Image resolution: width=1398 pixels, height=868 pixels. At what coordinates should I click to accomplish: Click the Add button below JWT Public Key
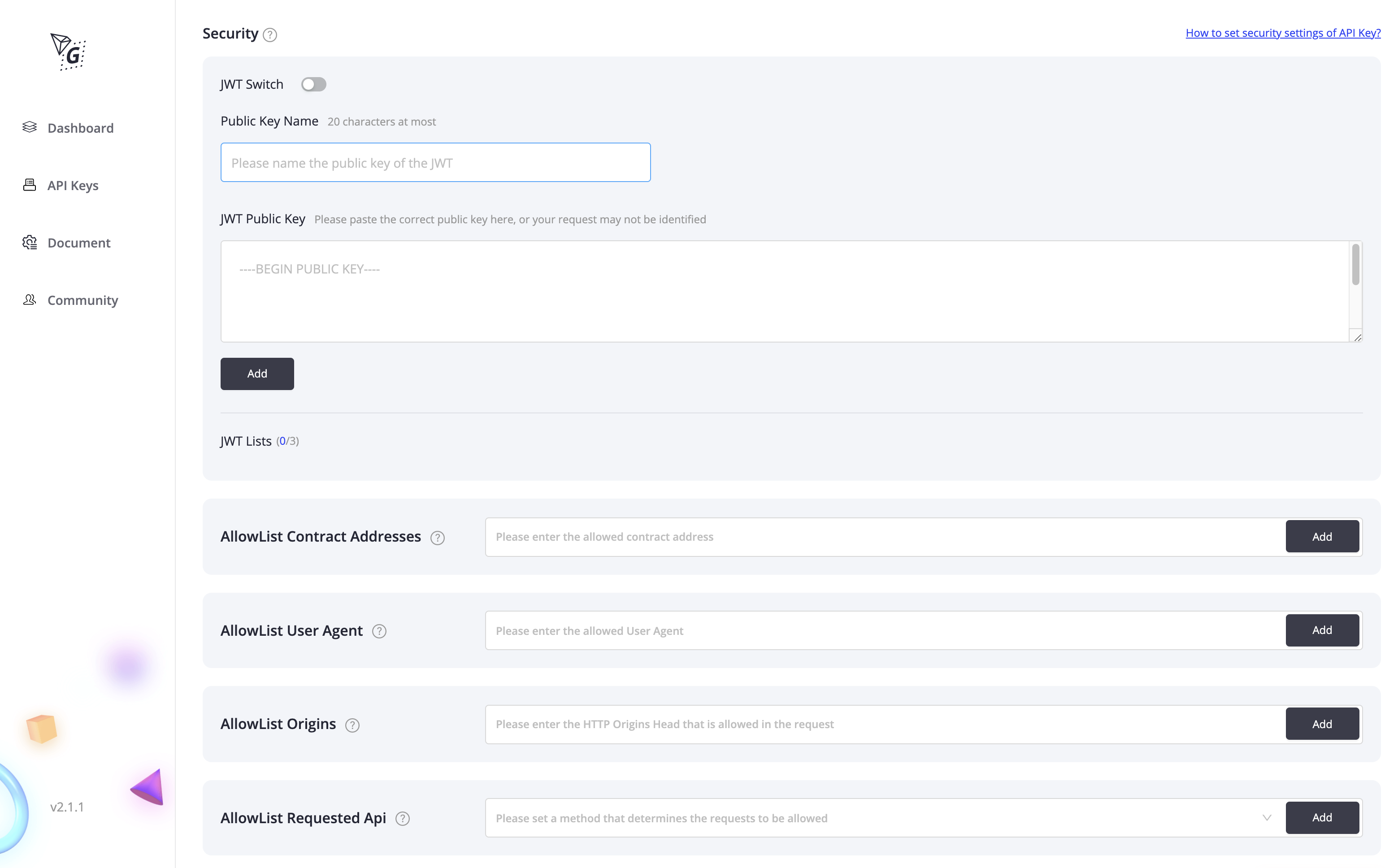tap(256, 373)
